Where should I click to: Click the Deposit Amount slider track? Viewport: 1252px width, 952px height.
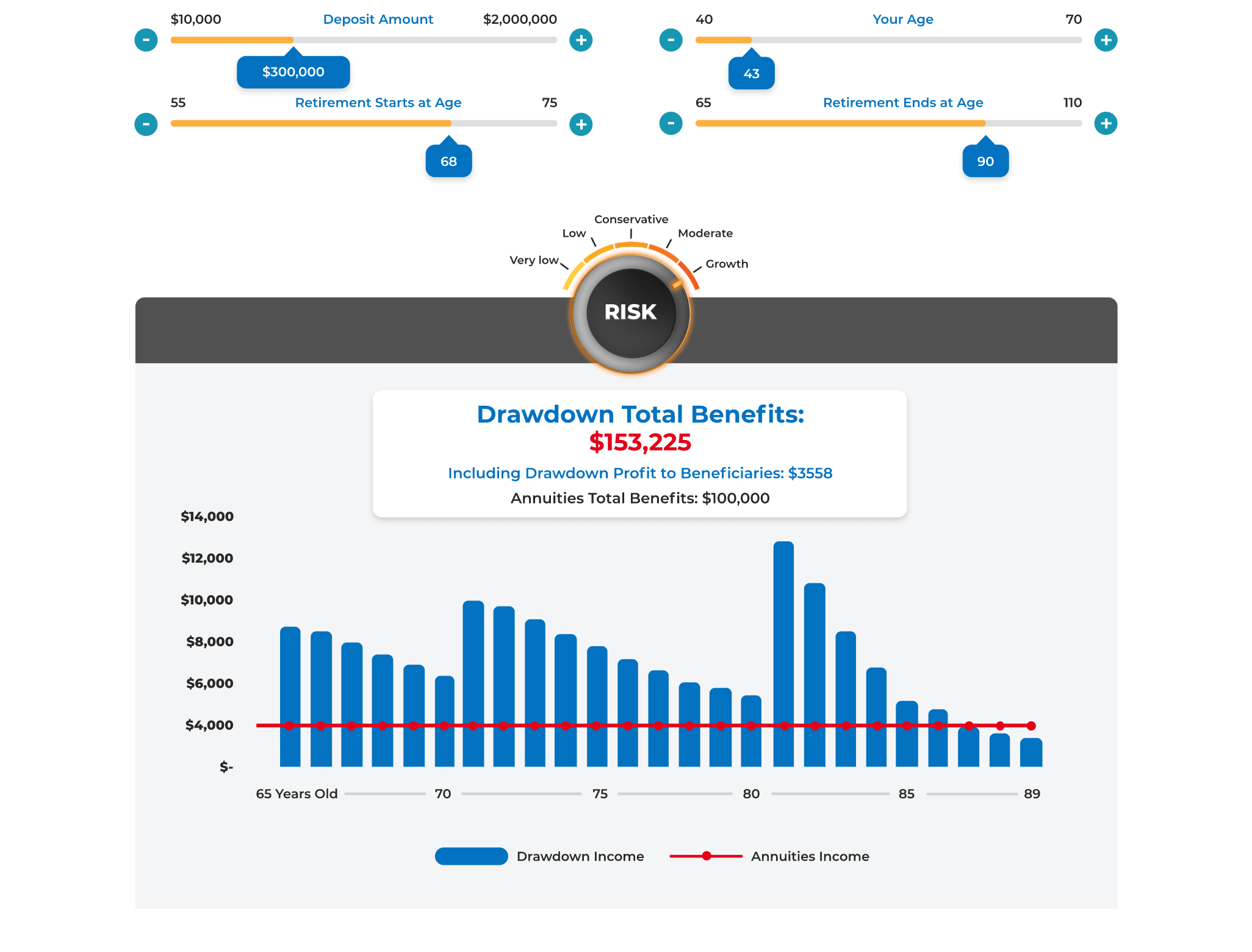coord(364,40)
